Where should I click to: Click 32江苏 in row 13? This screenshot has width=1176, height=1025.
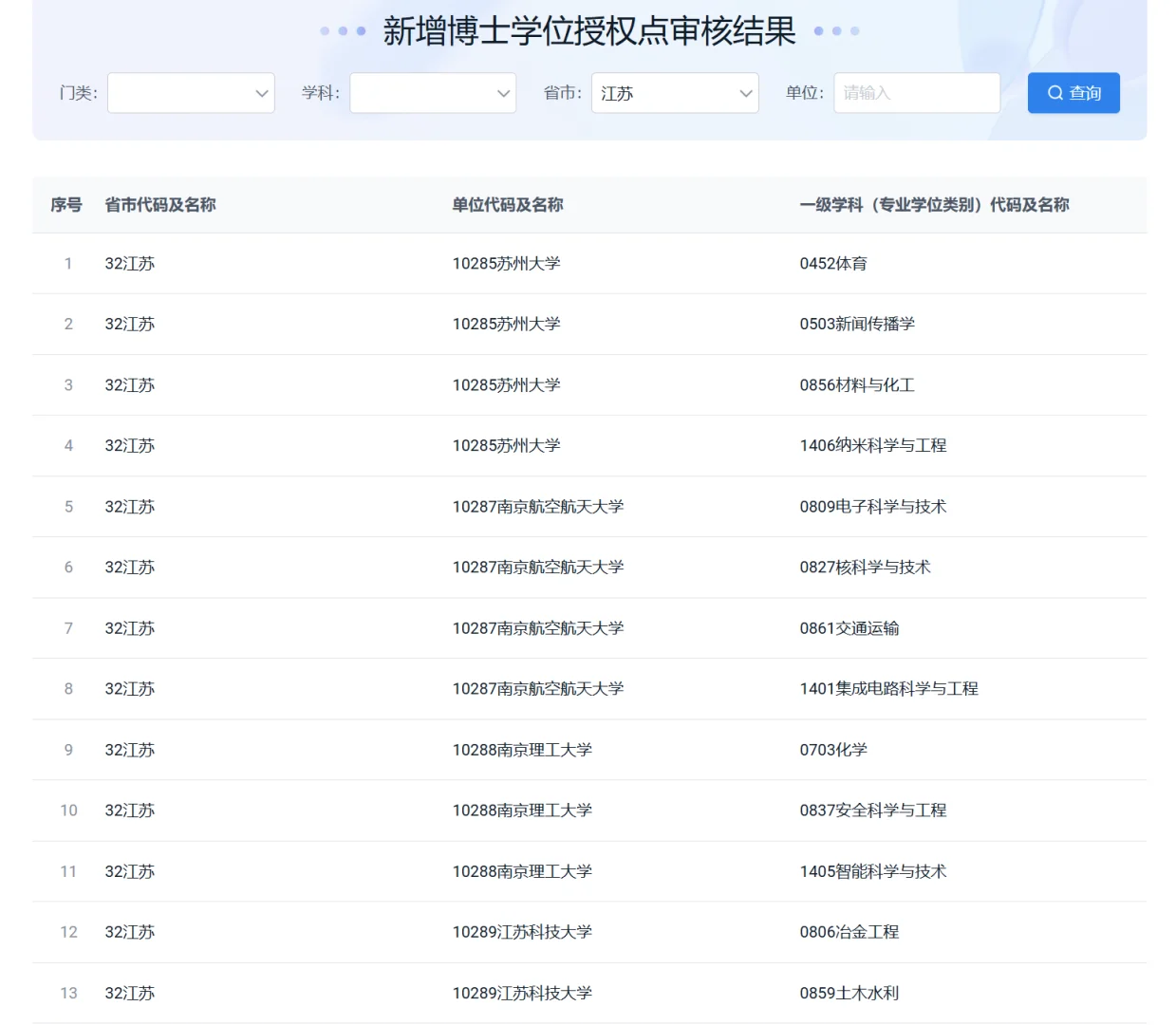click(129, 993)
